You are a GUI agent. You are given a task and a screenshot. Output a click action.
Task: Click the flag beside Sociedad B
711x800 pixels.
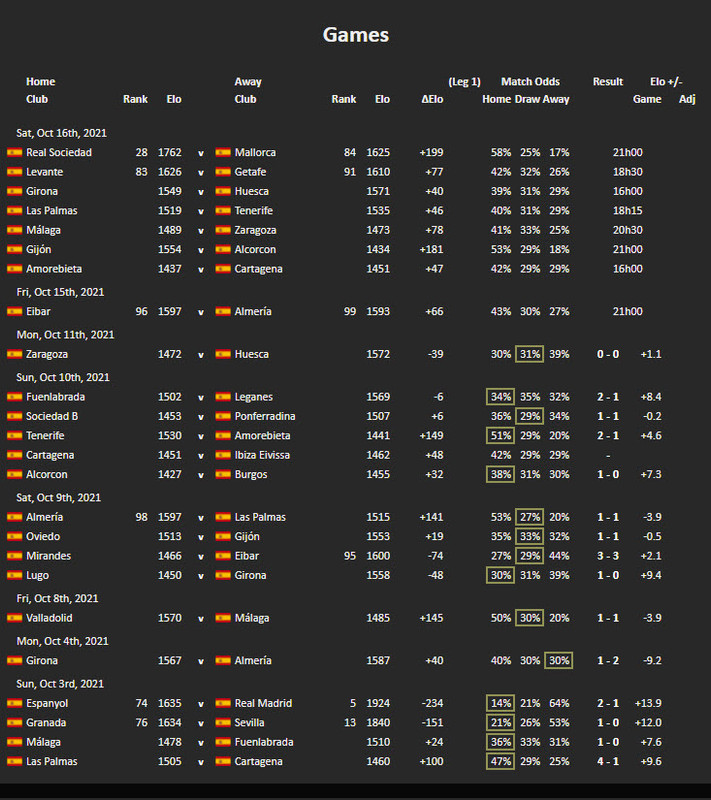click(14, 416)
